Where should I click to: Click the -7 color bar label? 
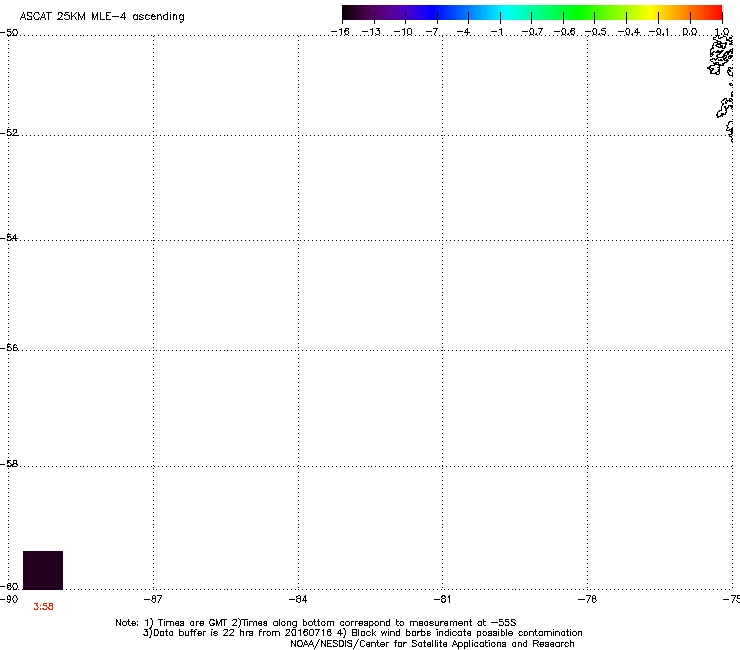click(432, 32)
